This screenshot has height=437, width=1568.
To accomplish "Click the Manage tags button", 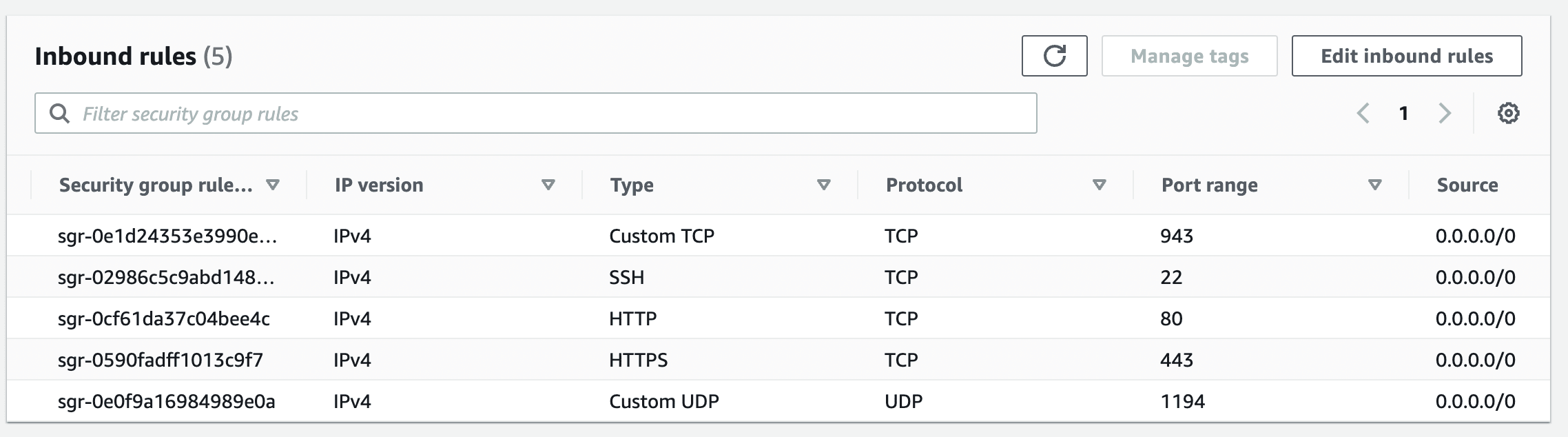I will [x=1189, y=56].
